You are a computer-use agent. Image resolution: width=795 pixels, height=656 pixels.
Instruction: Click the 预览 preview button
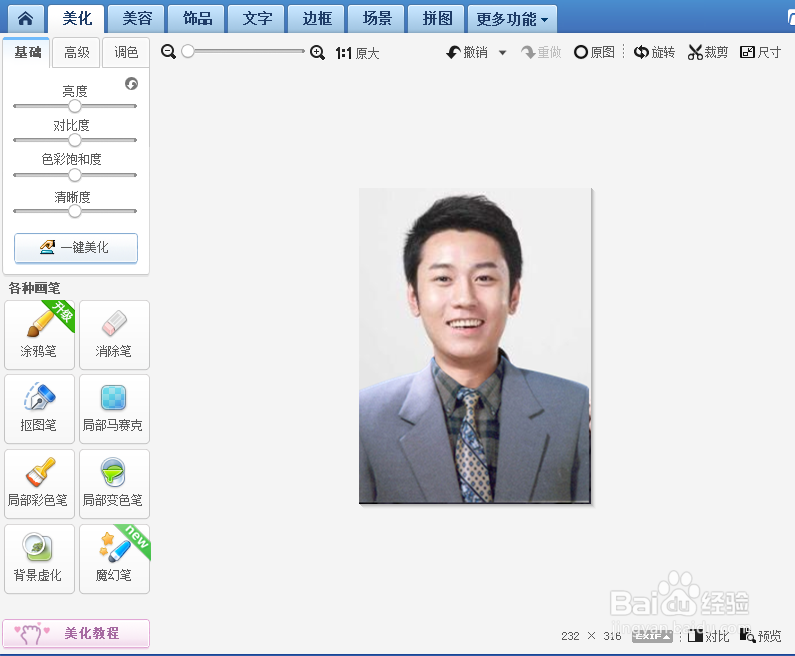(761, 636)
